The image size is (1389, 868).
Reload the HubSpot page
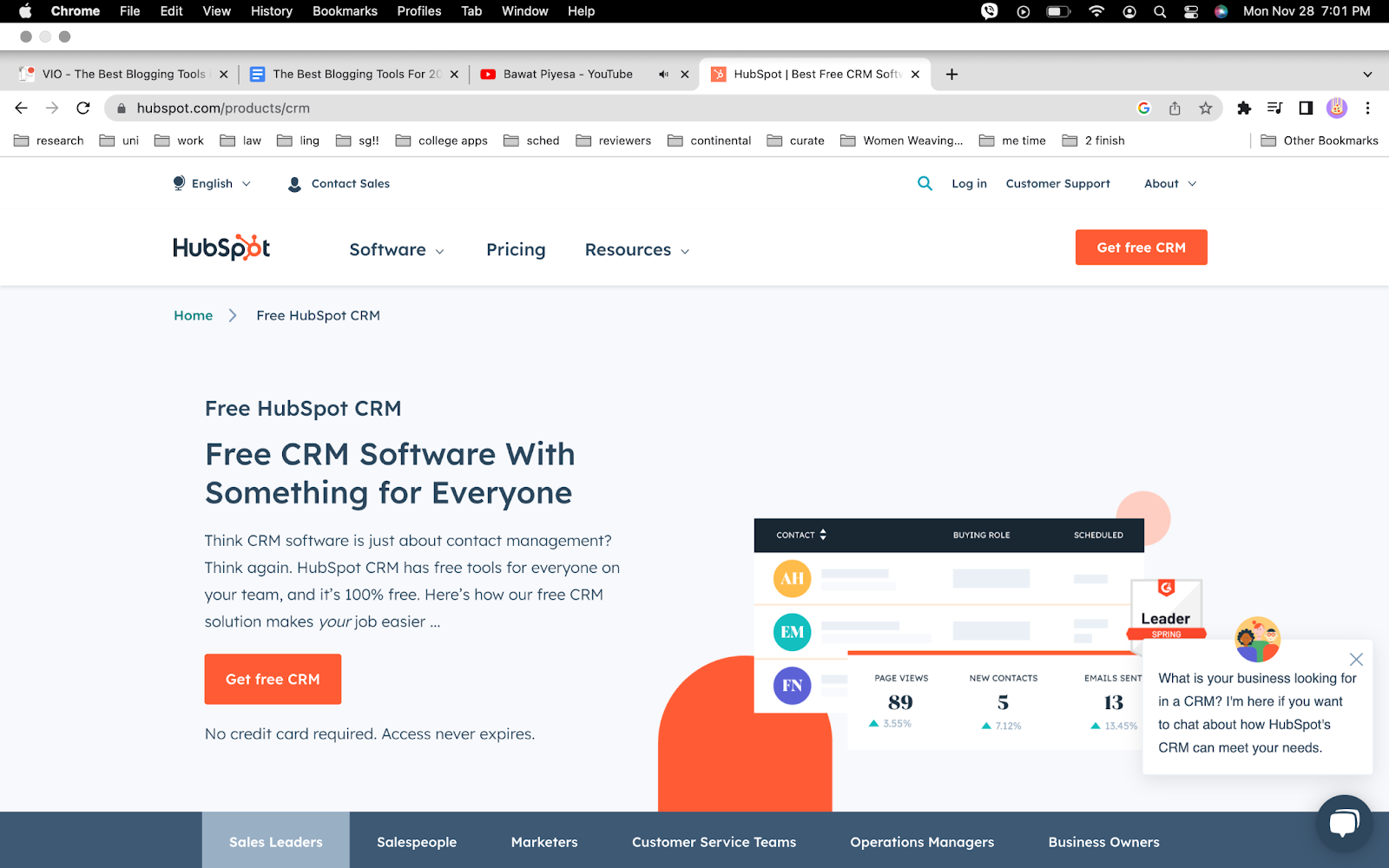[x=83, y=108]
